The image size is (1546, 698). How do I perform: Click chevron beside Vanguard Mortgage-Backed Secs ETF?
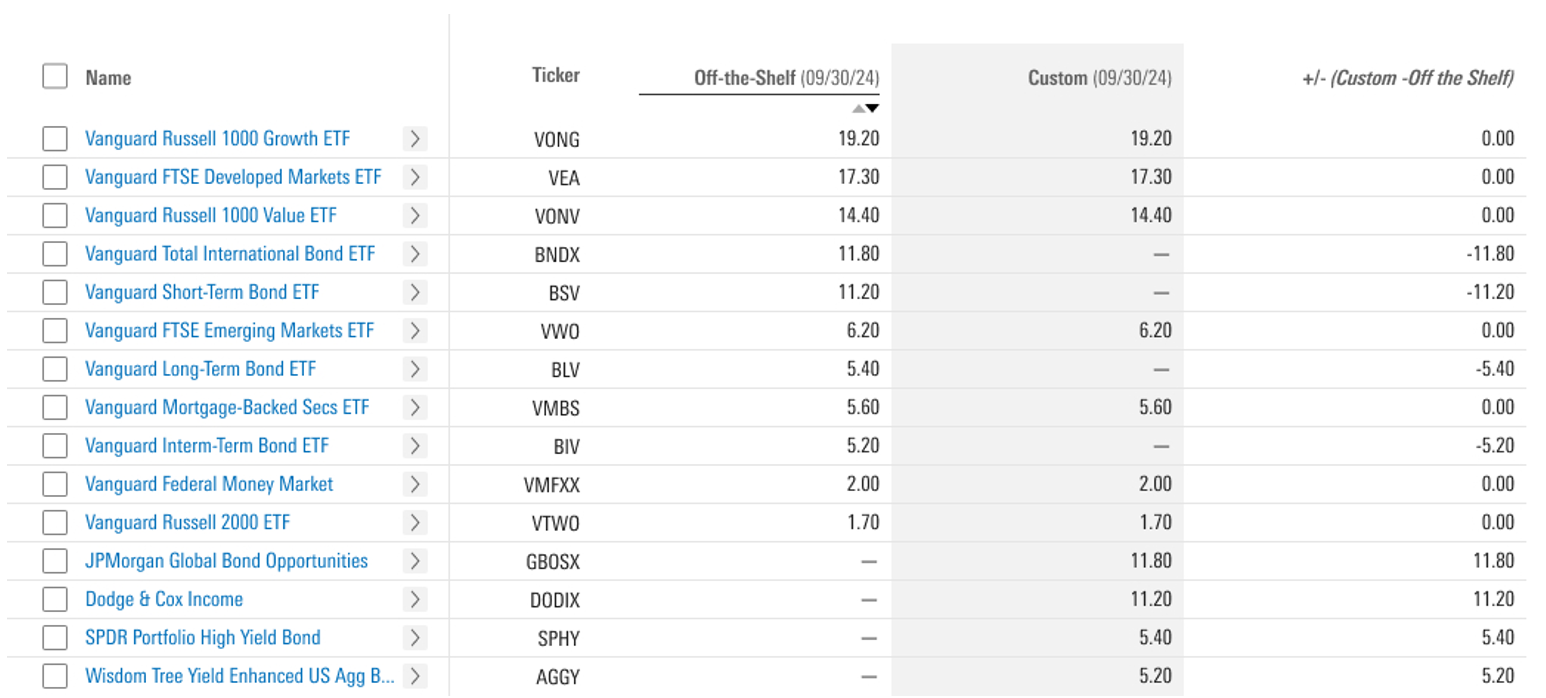click(415, 408)
